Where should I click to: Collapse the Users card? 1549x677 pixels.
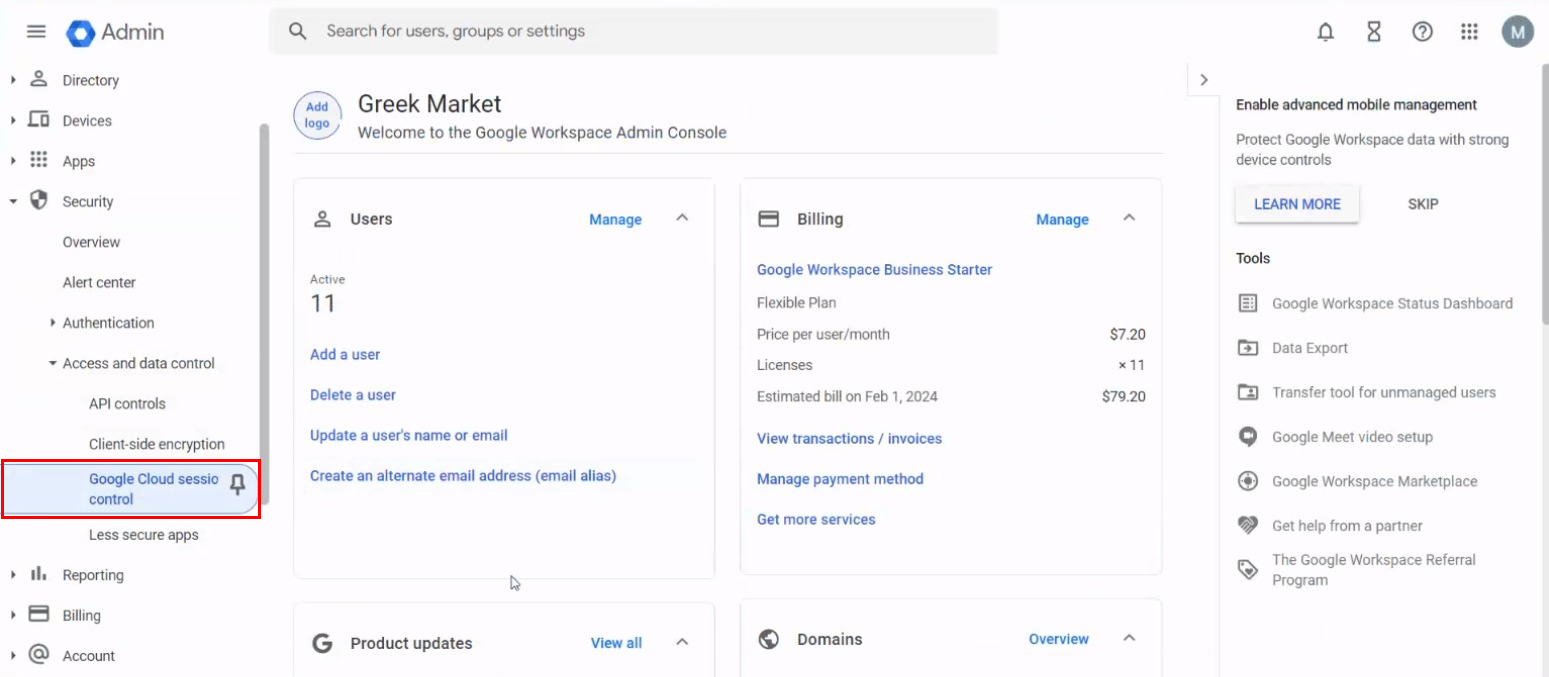[x=682, y=218]
